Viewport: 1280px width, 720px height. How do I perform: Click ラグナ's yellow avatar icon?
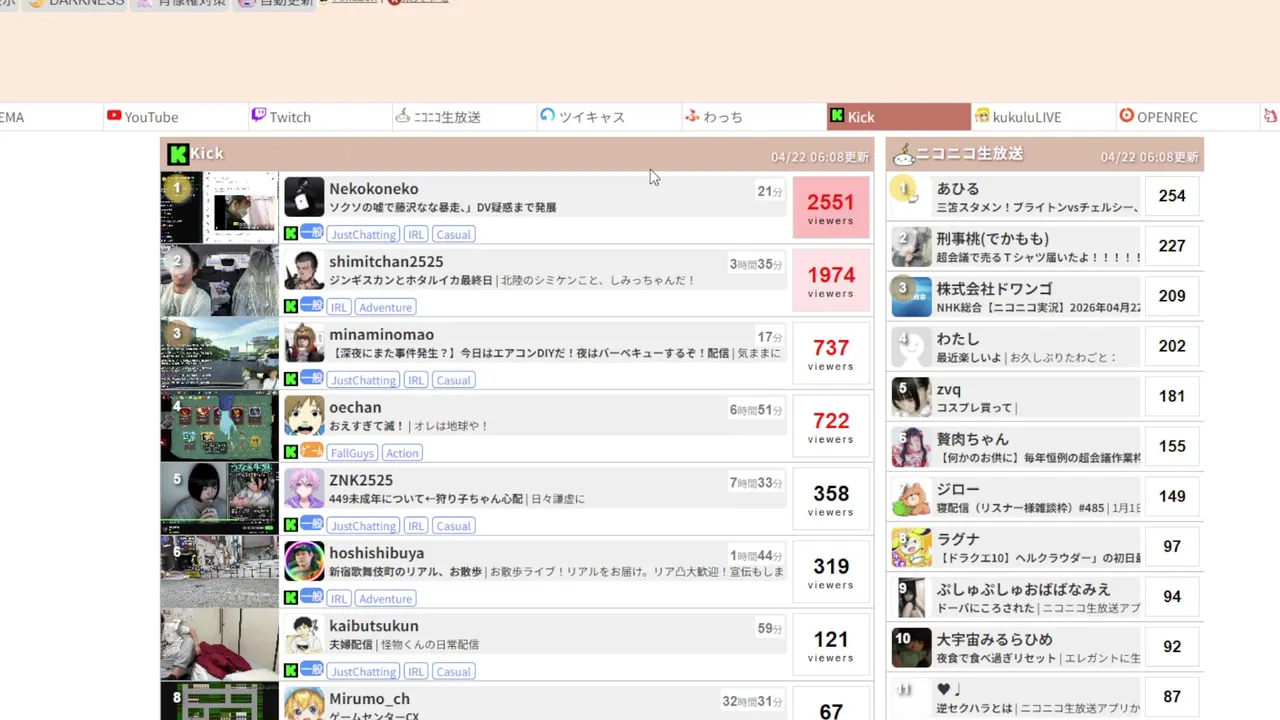click(911, 546)
